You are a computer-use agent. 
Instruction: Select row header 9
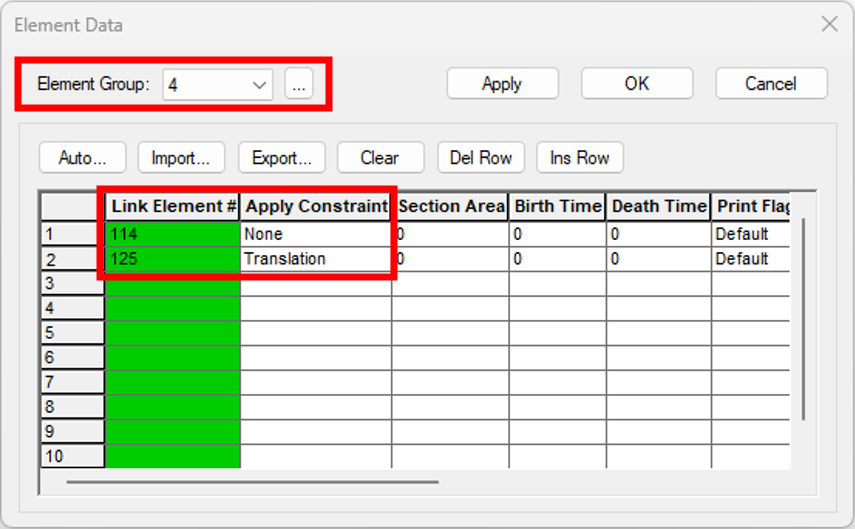click(73, 431)
